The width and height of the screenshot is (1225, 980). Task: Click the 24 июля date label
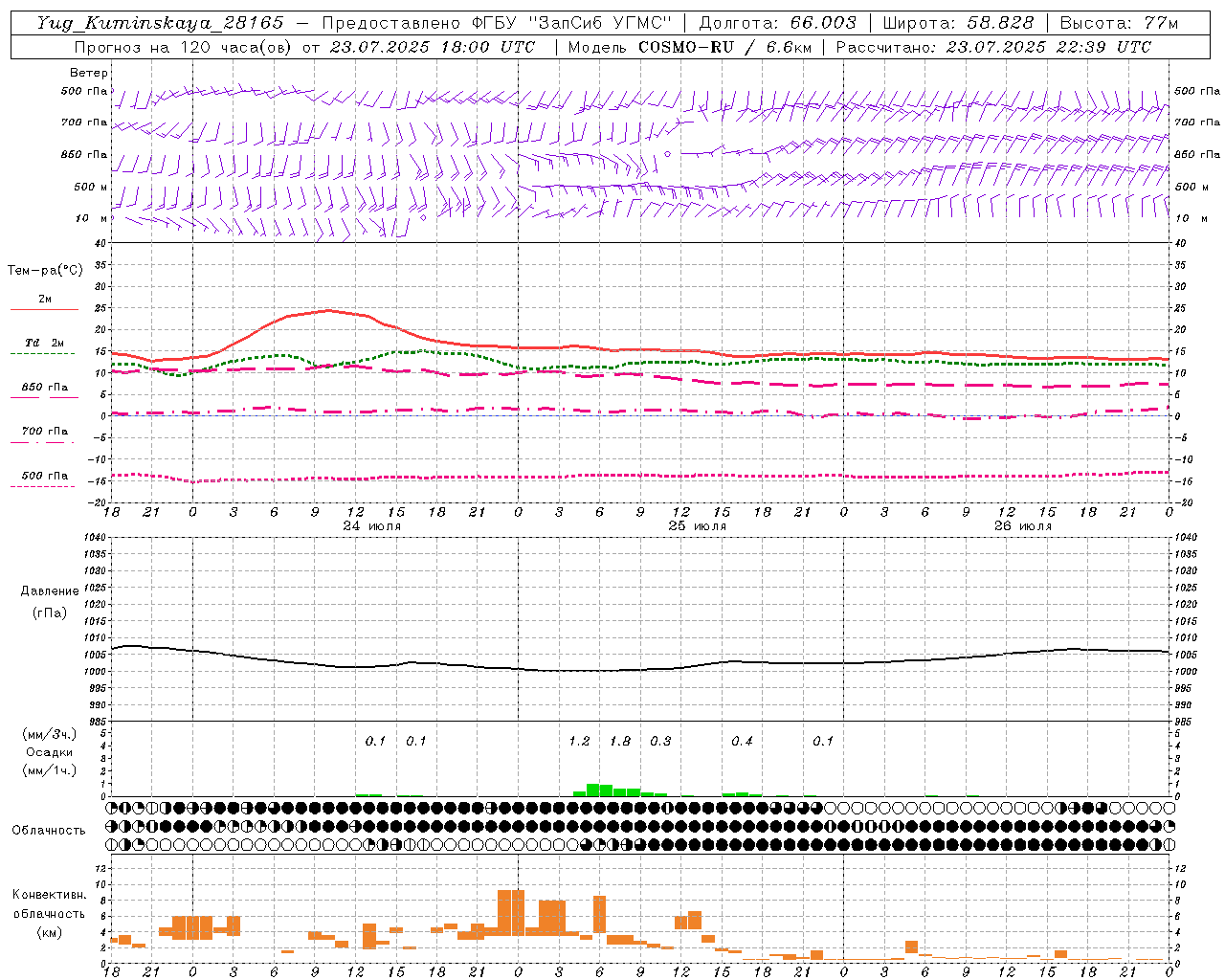(x=372, y=526)
